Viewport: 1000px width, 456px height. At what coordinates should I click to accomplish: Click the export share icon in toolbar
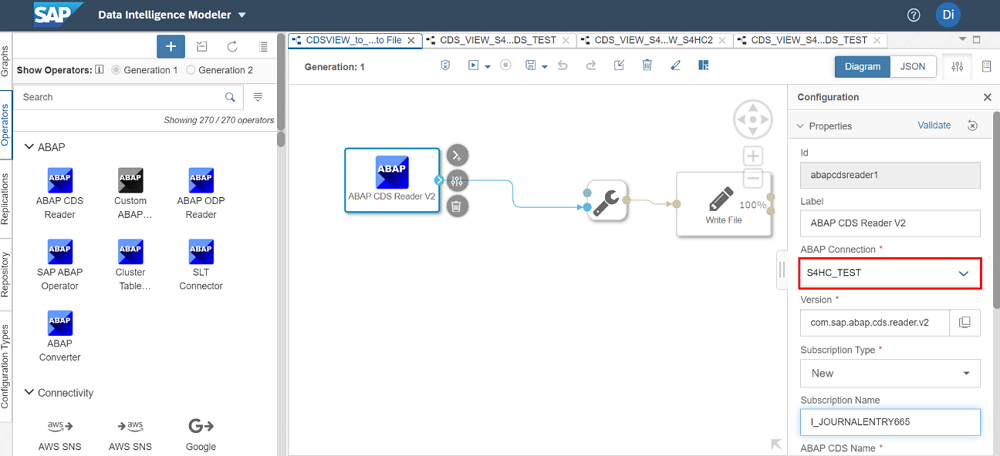pyautogui.click(x=619, y=65)
